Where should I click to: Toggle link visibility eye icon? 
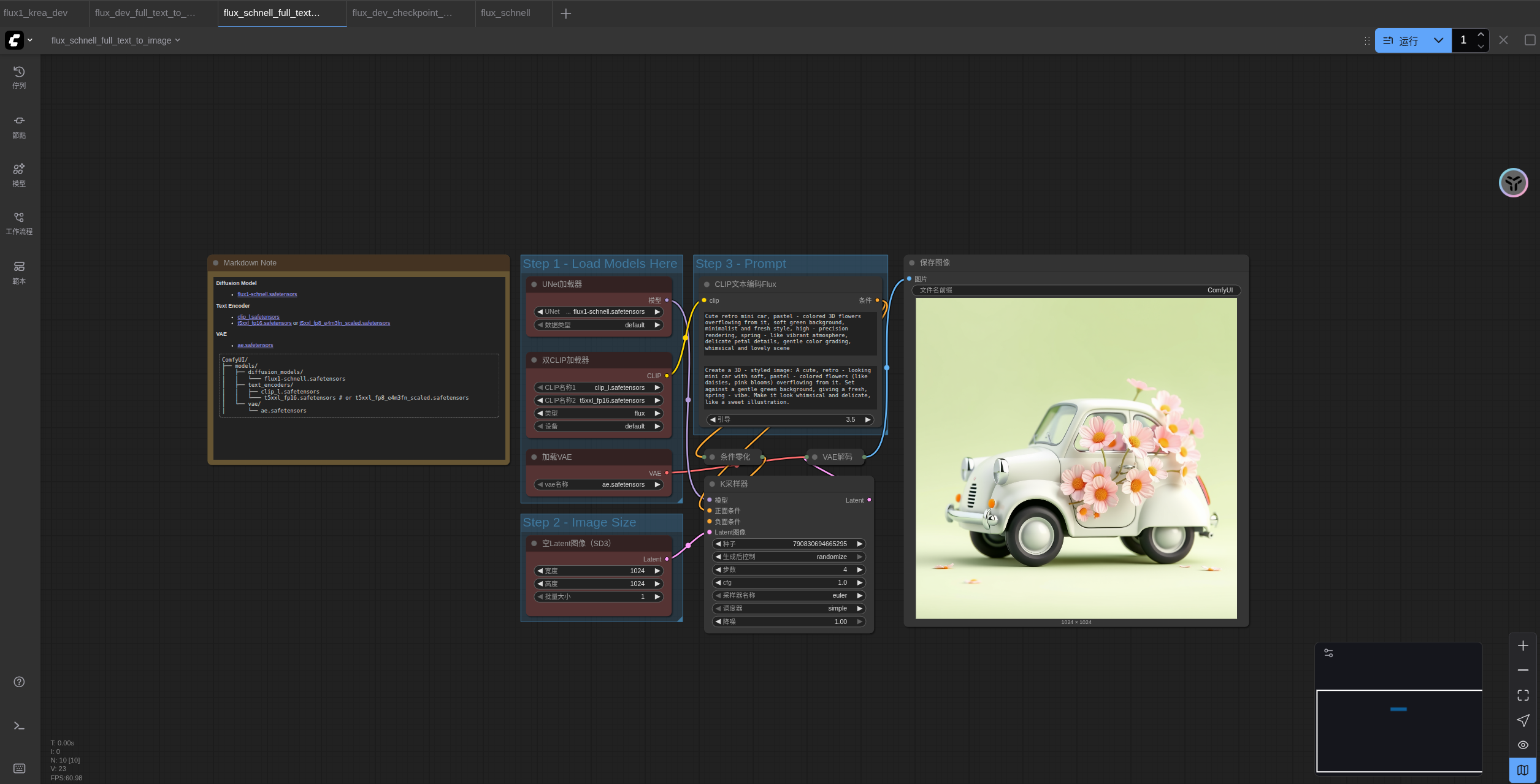(1523, 745)
